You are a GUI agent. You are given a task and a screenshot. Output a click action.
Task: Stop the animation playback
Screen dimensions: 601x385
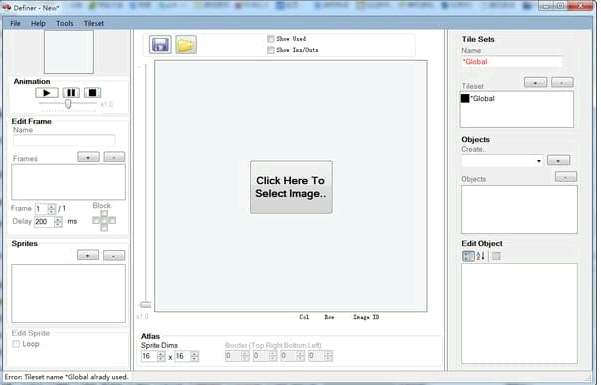[92, 93]
